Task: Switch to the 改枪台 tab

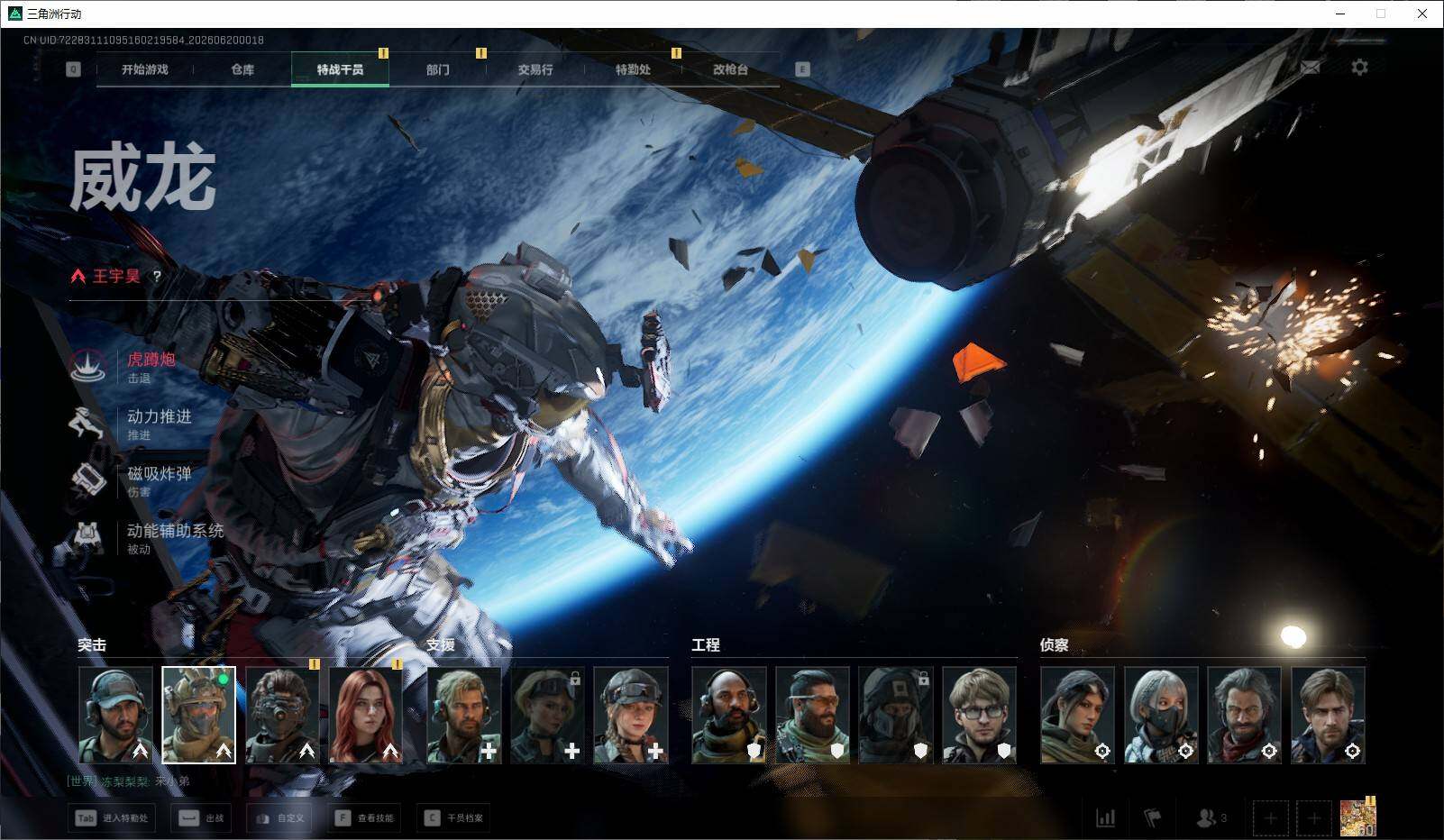Action: click(x=730, y=69)
